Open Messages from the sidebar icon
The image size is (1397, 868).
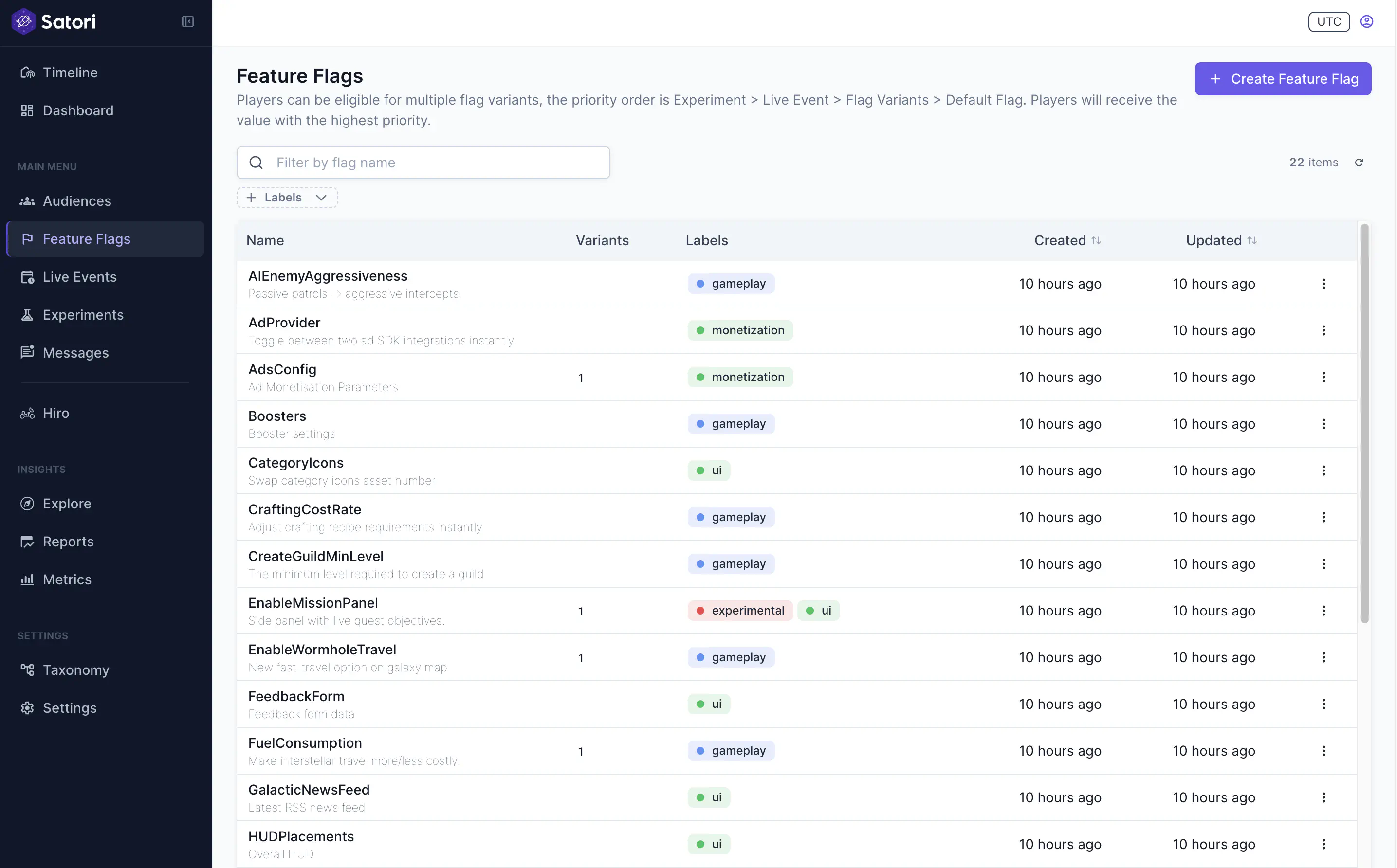[x=28, y=352]
